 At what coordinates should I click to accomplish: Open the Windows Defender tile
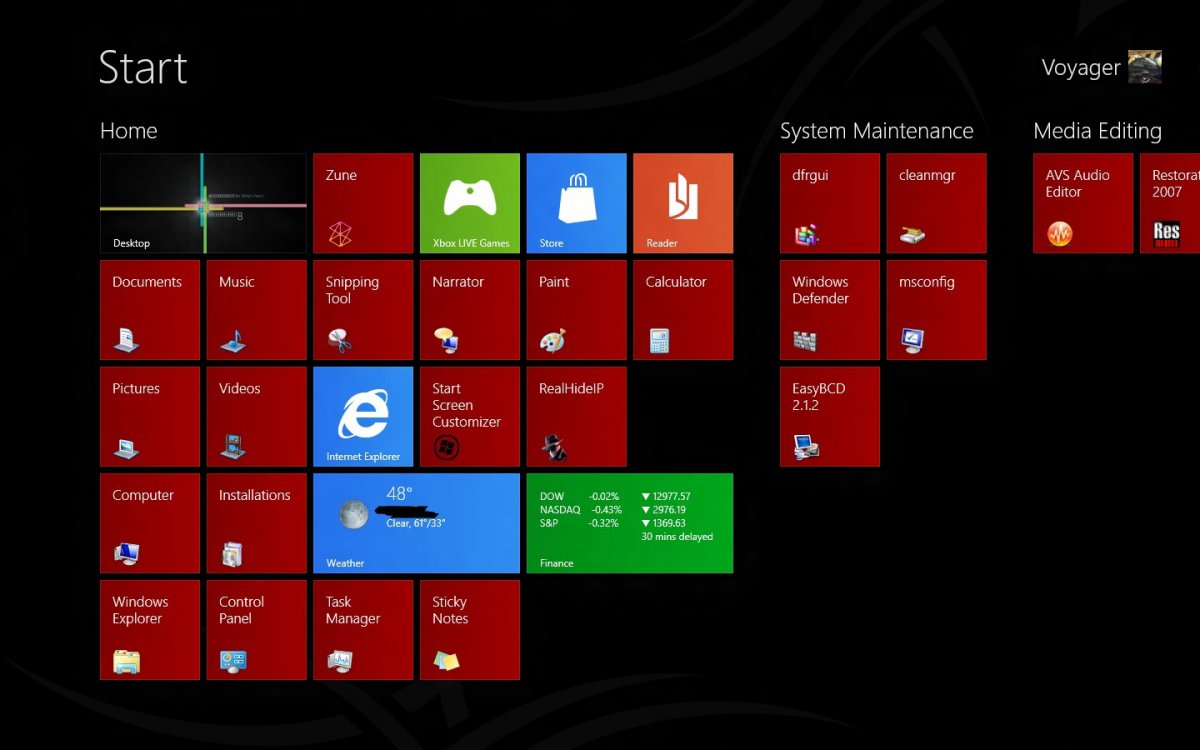(830, 310)
